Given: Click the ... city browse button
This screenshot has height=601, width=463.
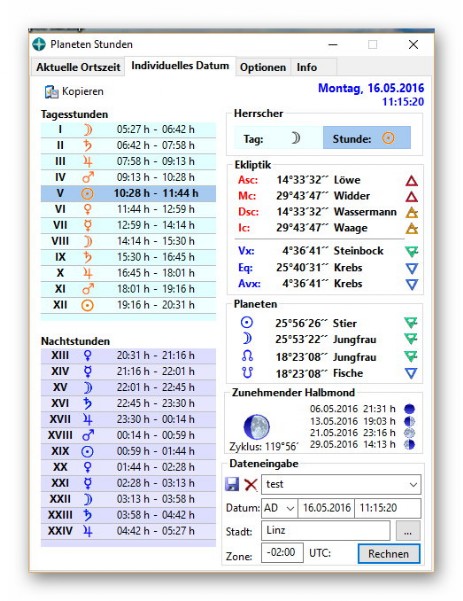Looking at the screenshot, I should [x=408, y=531].
